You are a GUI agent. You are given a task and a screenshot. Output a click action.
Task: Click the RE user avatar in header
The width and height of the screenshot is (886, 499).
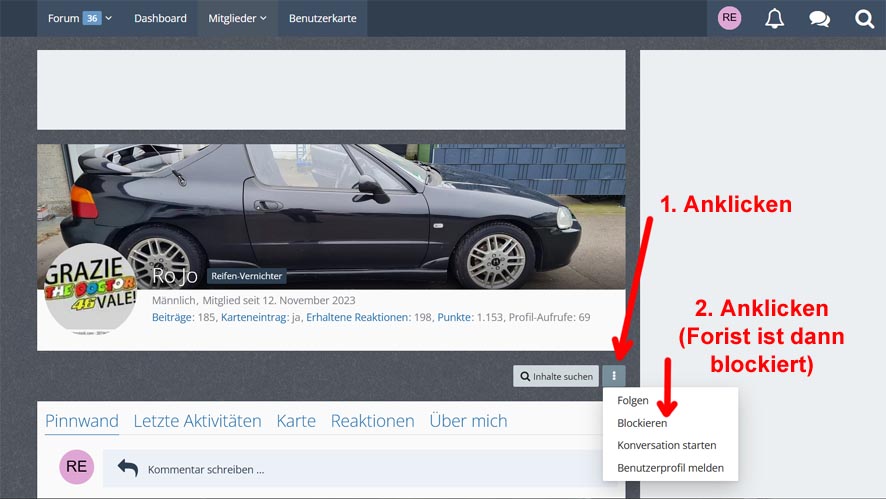[x=730, y=18]
